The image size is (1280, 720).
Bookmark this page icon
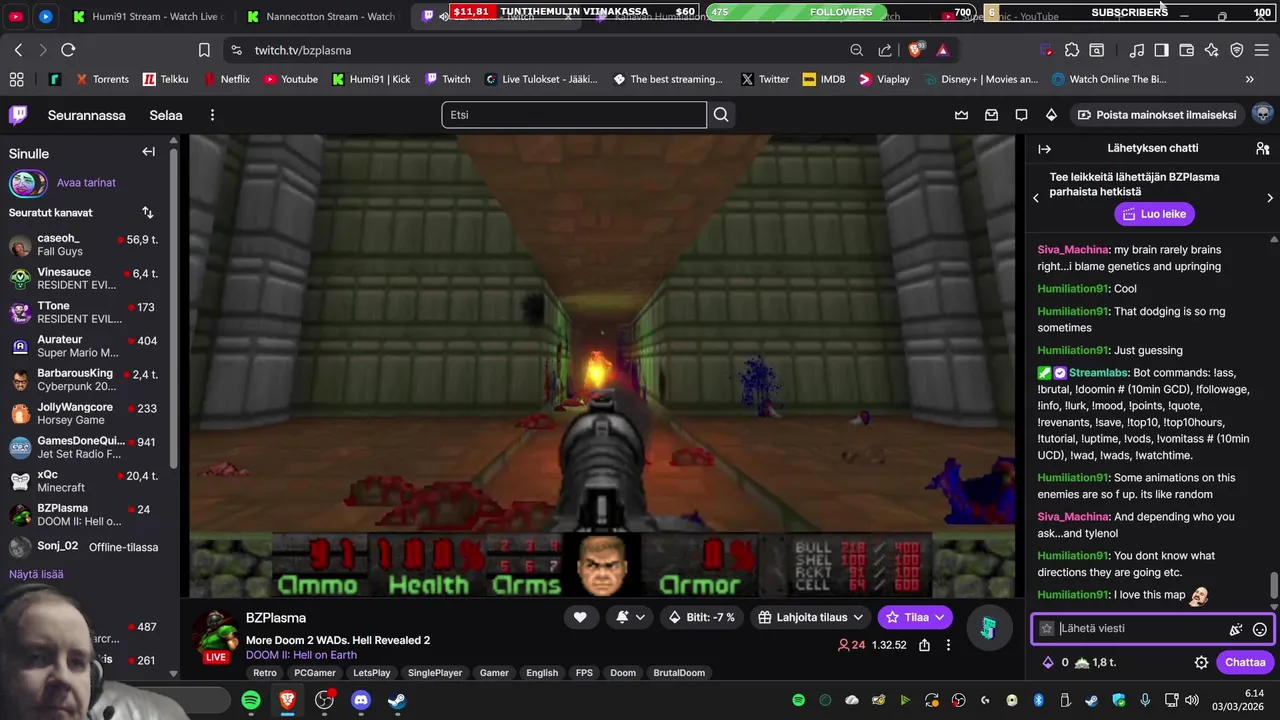click(204, 50)
